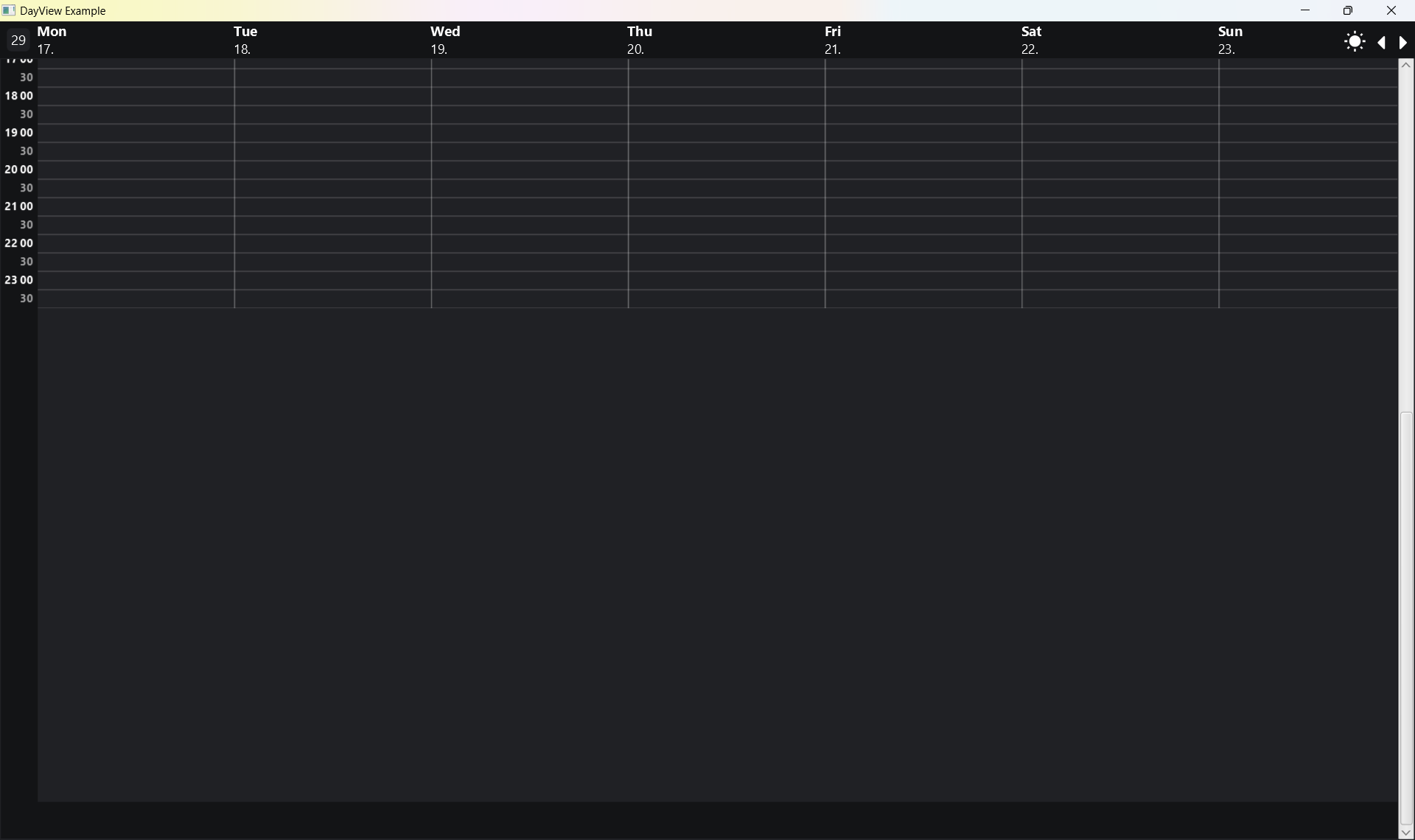Select the Sun 23. day header
This screenshot has width=1415, height=840.
1230,40
